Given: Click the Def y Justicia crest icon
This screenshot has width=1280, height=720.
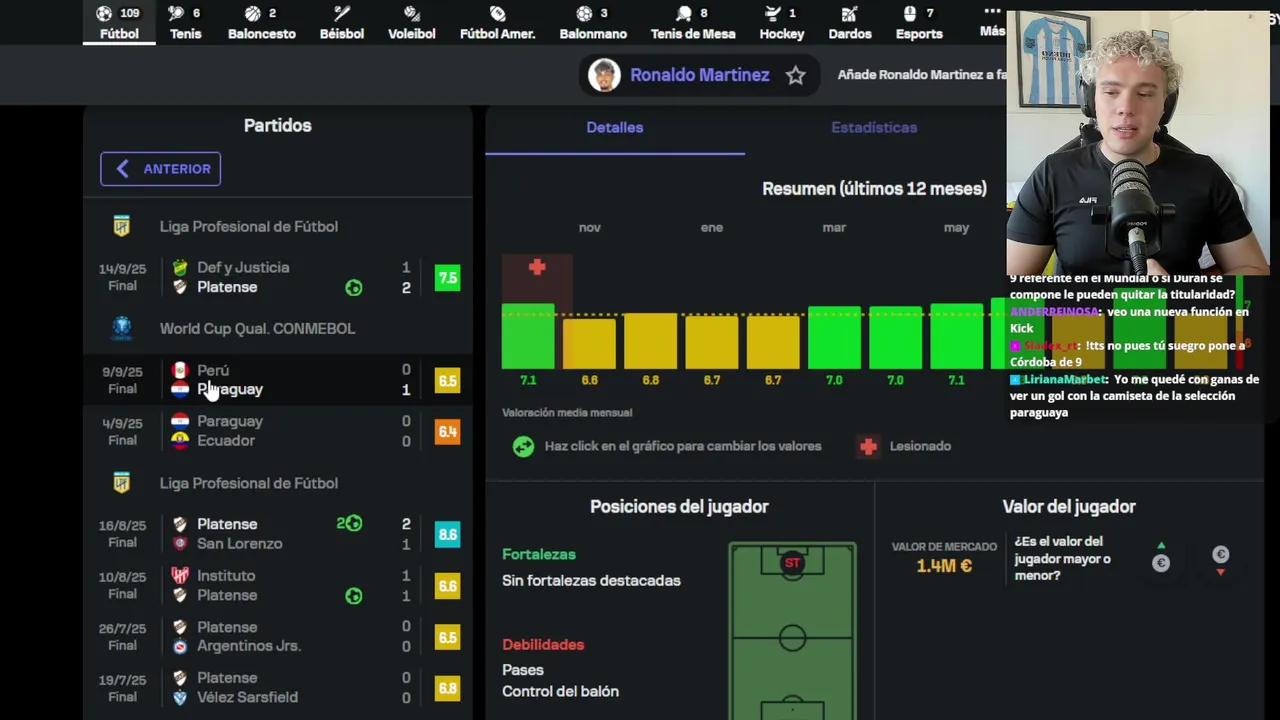Looking at the screenshot, I should [x=180, y=267].
